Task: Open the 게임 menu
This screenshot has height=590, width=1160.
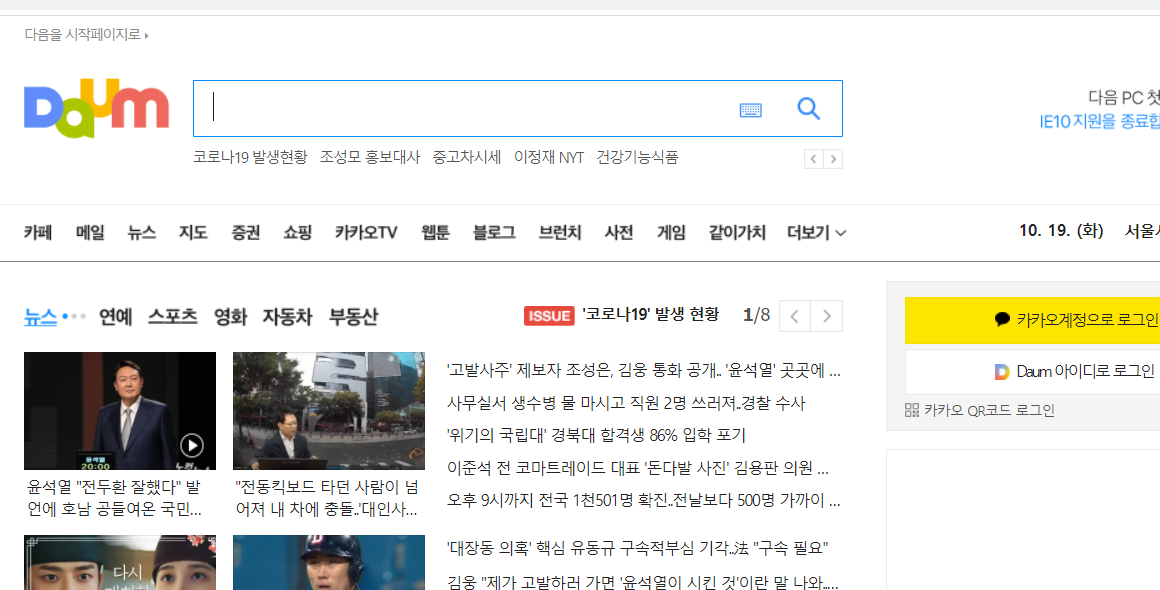Action: coord(671,232)
